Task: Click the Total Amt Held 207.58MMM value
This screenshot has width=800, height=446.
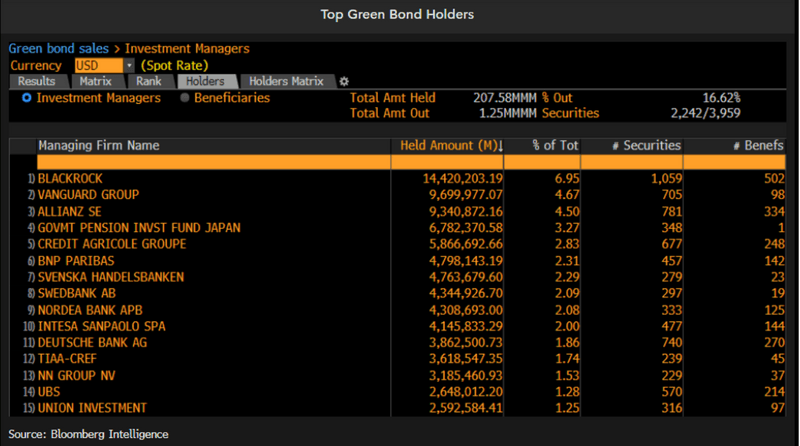Action: click(x=505, y=97)
